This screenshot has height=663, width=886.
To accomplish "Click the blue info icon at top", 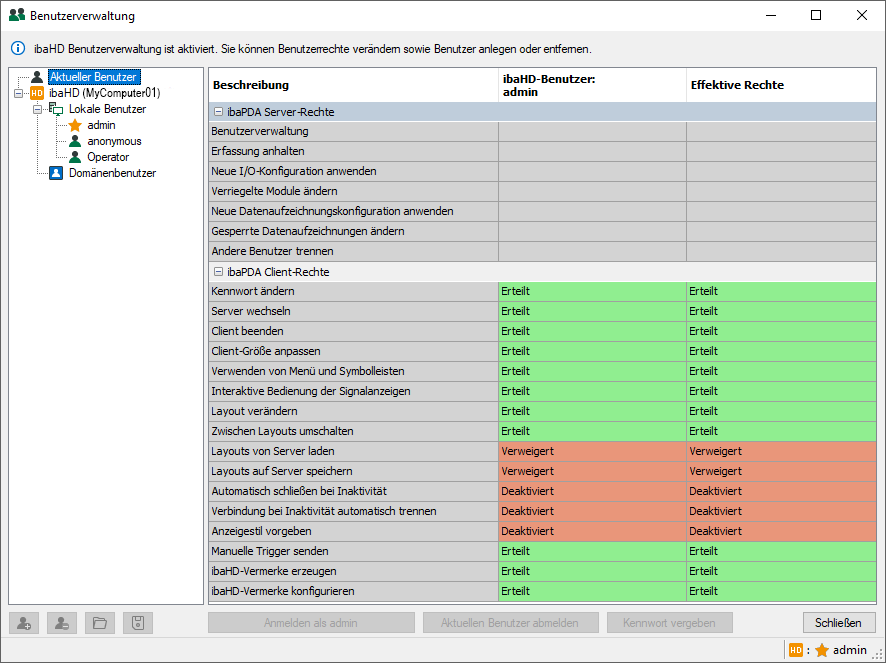I will [x=18, y=48].
